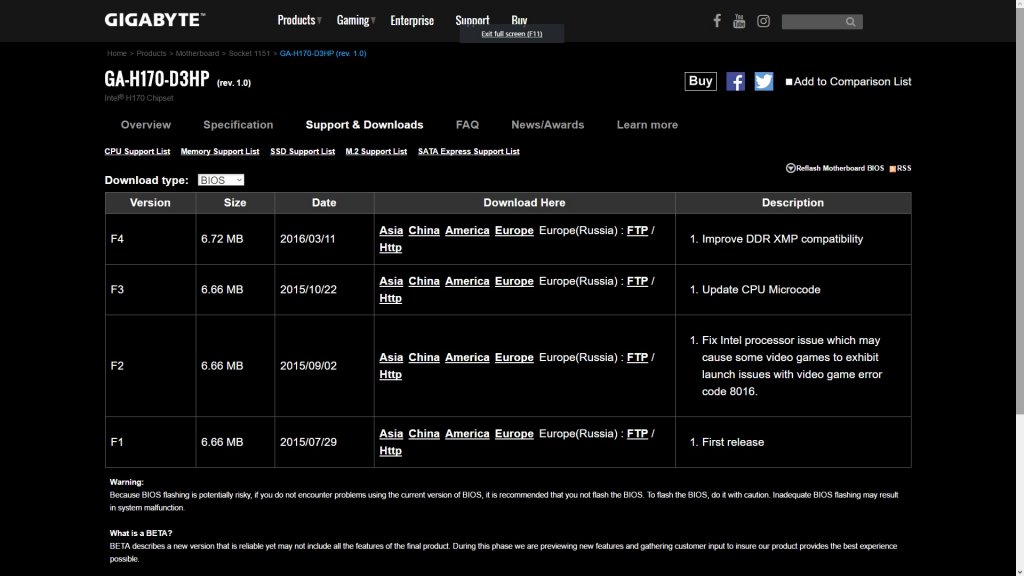The width and height of the screenshot is (1024, 576).
Task: Click the Version column header
Action: 150,203
